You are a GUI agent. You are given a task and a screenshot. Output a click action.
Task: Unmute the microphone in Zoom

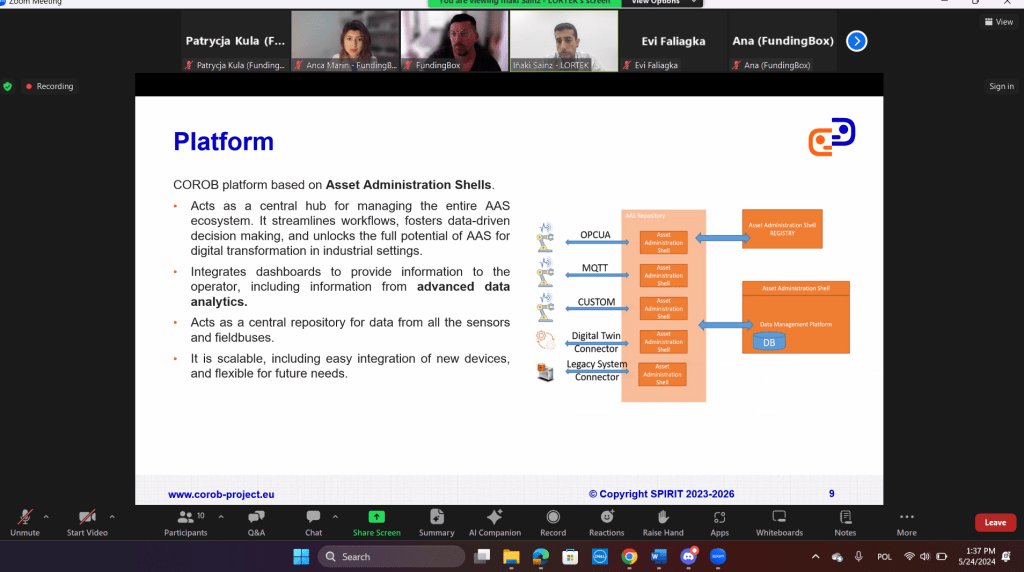pos(25,518)
